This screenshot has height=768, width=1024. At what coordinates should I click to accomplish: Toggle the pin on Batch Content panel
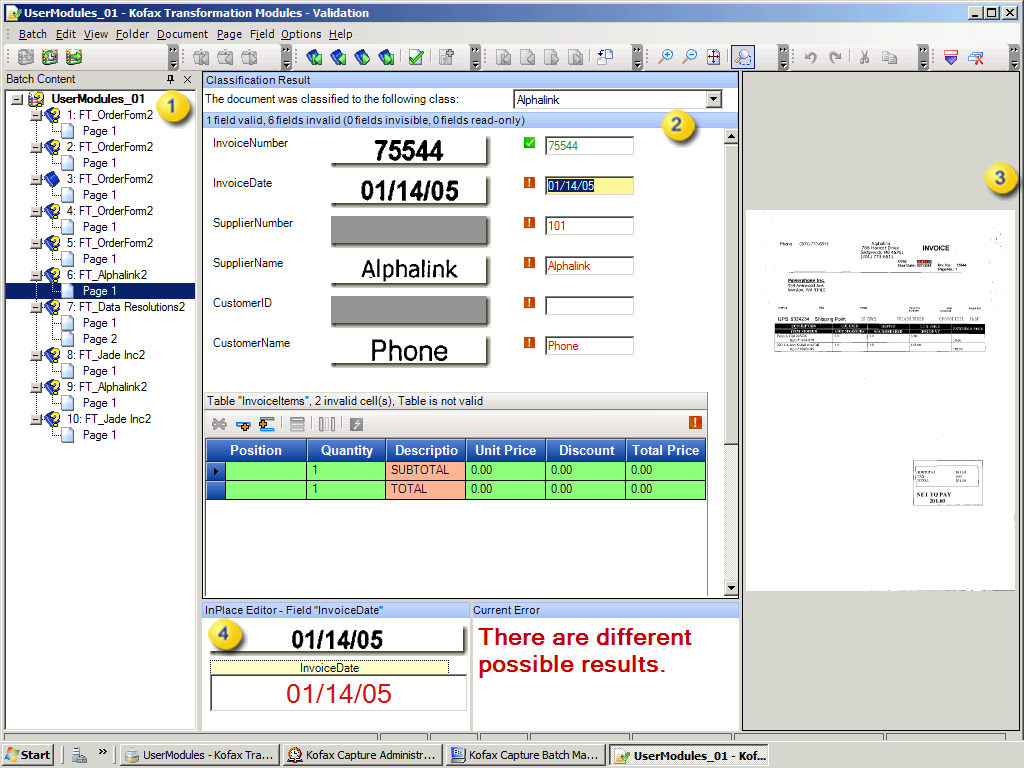pyautogui.click(x=172, y=79)
